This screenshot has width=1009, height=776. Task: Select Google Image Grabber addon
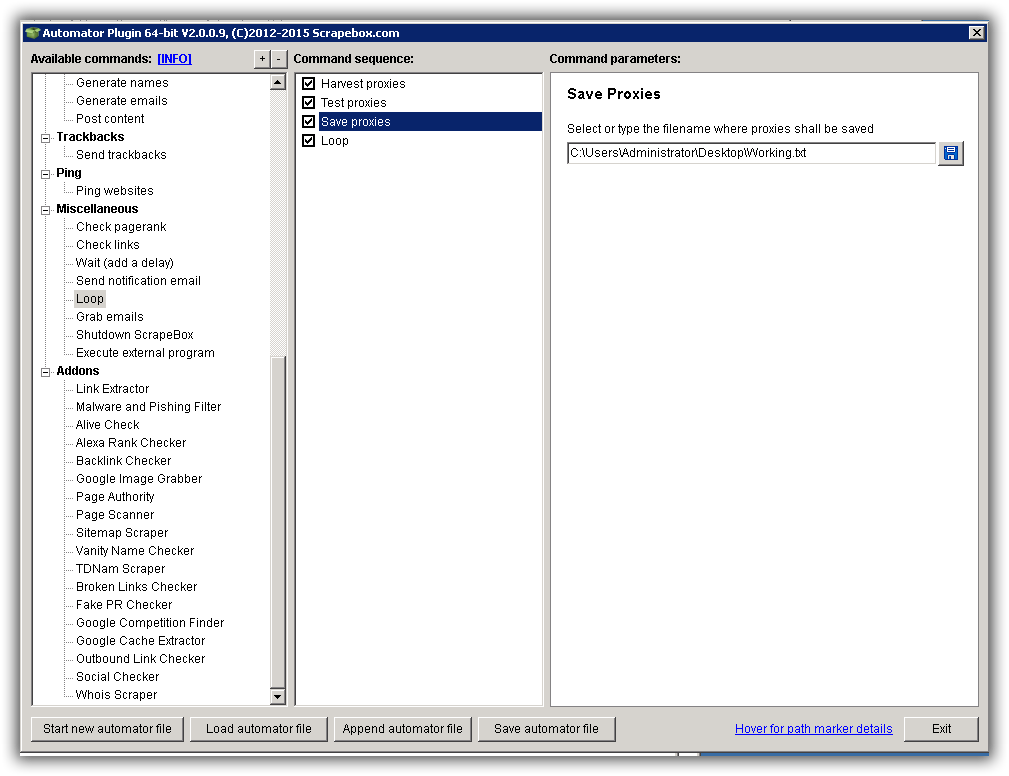pyautogui.click(x=139, y=479)
